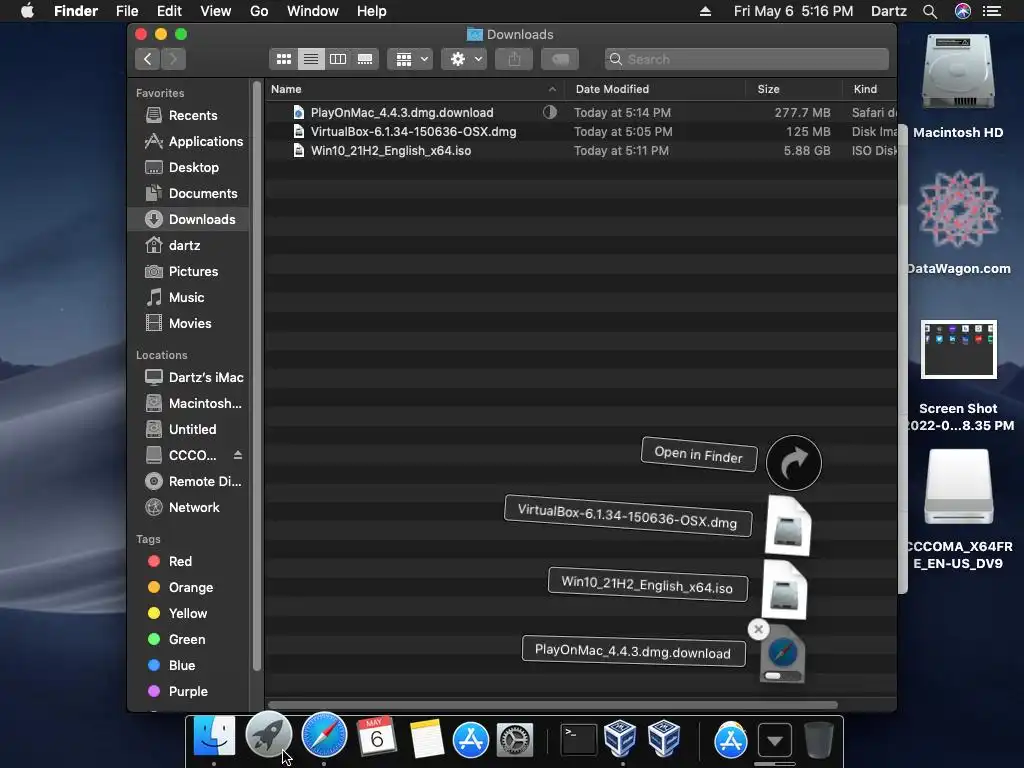The width and height of the screenshot is (1024, 768).
Task: Open the Help menu
Action: click(372, 11)
